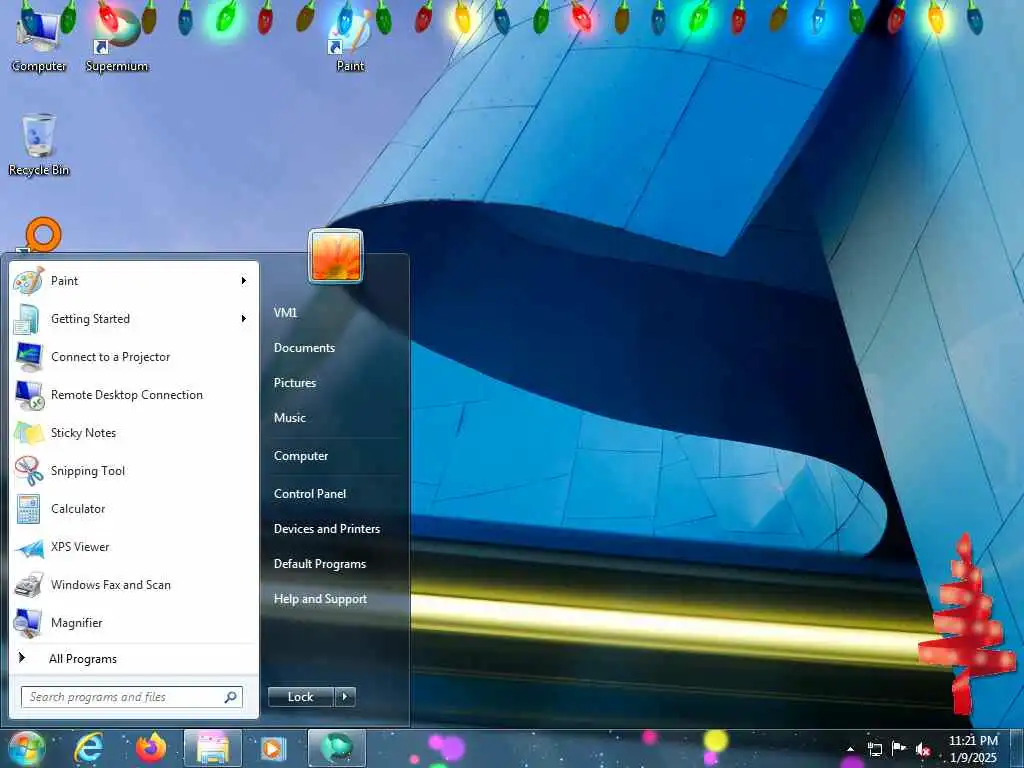This screenshot has height=768, width=1024.
Task: Open Calculator from the Start menu
Action: point(133,509)
